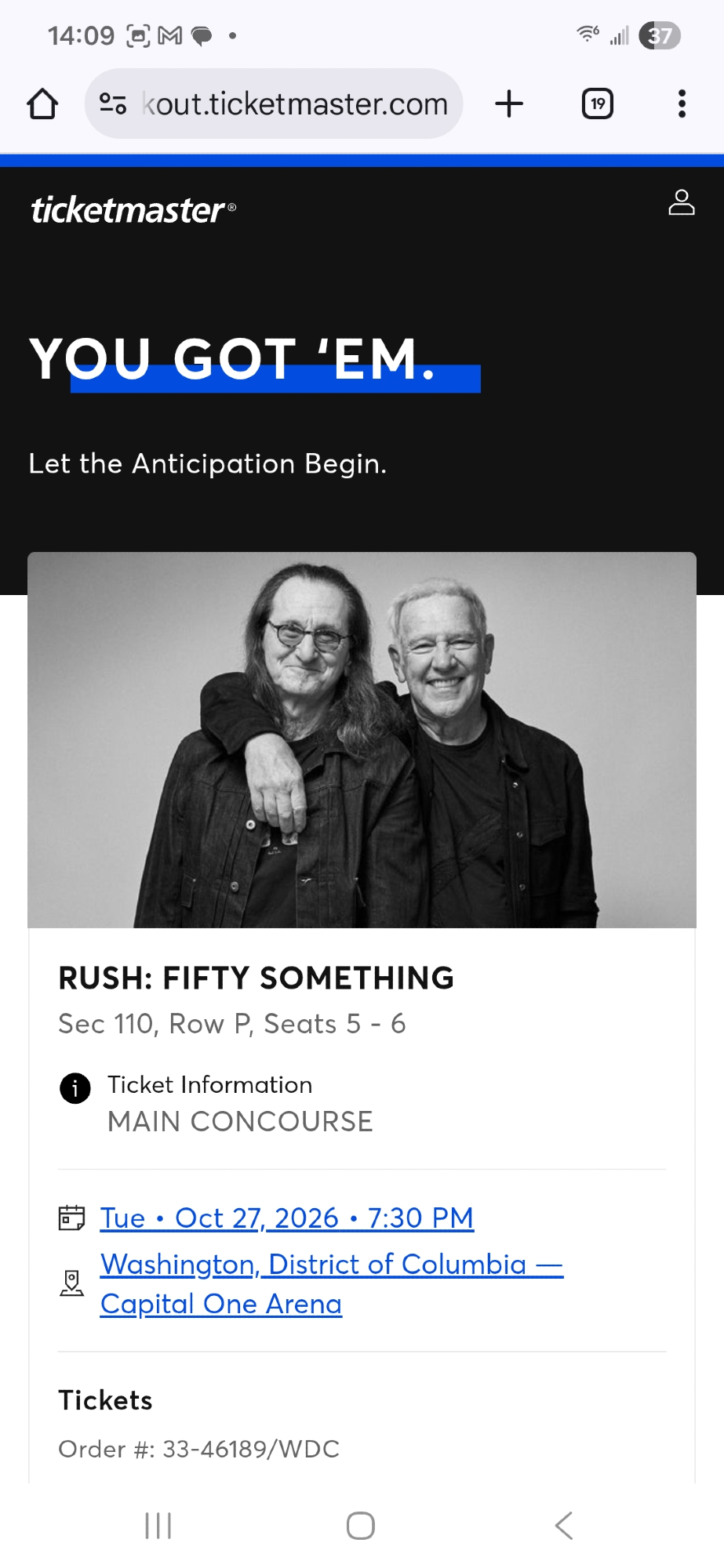Open the account profile icon

[681, 202]
